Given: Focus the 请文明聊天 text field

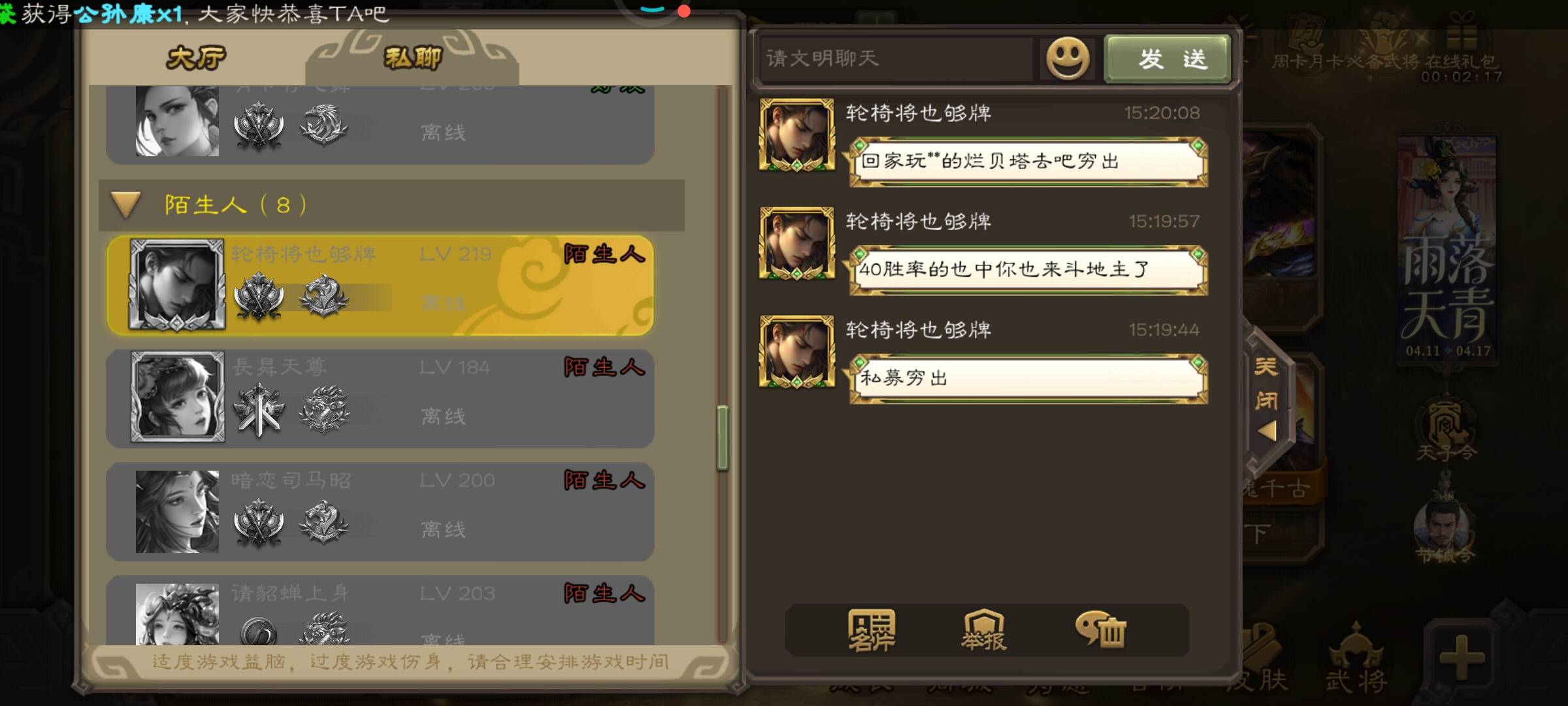Looking at the screenshot, I should tap(896, 59).
